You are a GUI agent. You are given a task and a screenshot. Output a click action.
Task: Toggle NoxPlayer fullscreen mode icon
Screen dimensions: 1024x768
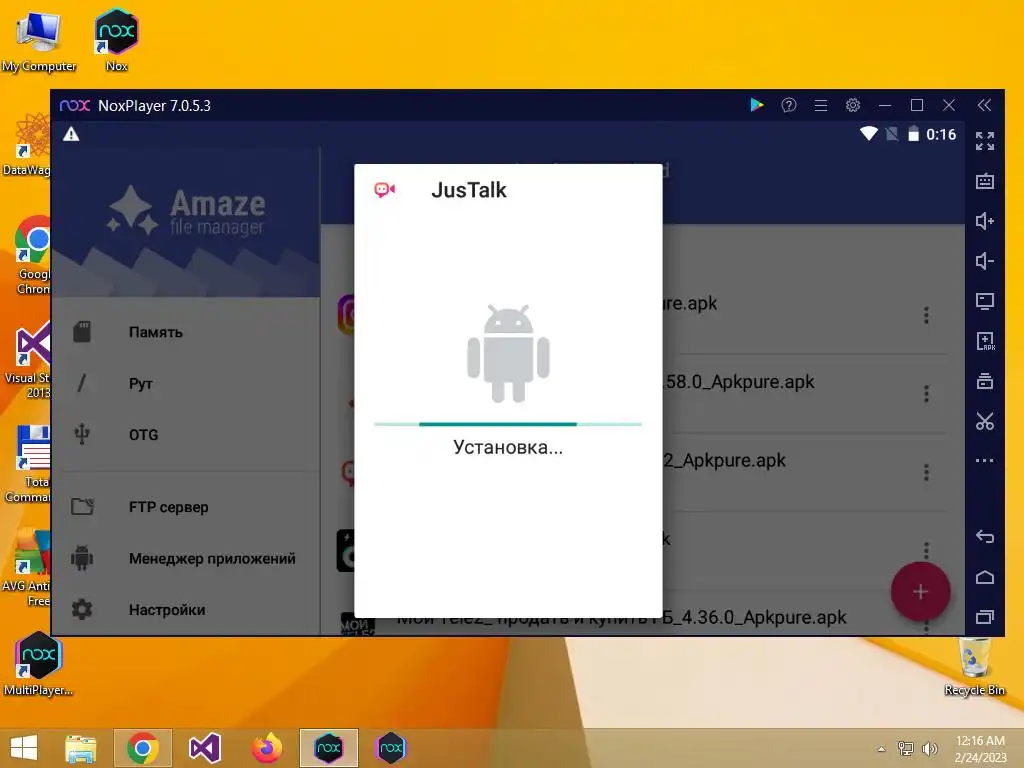(985, 140)
